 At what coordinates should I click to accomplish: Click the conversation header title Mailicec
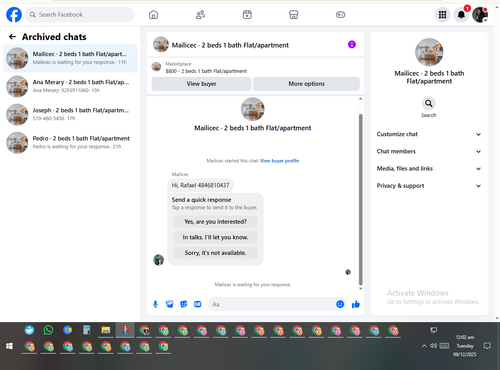click(230, 45)
